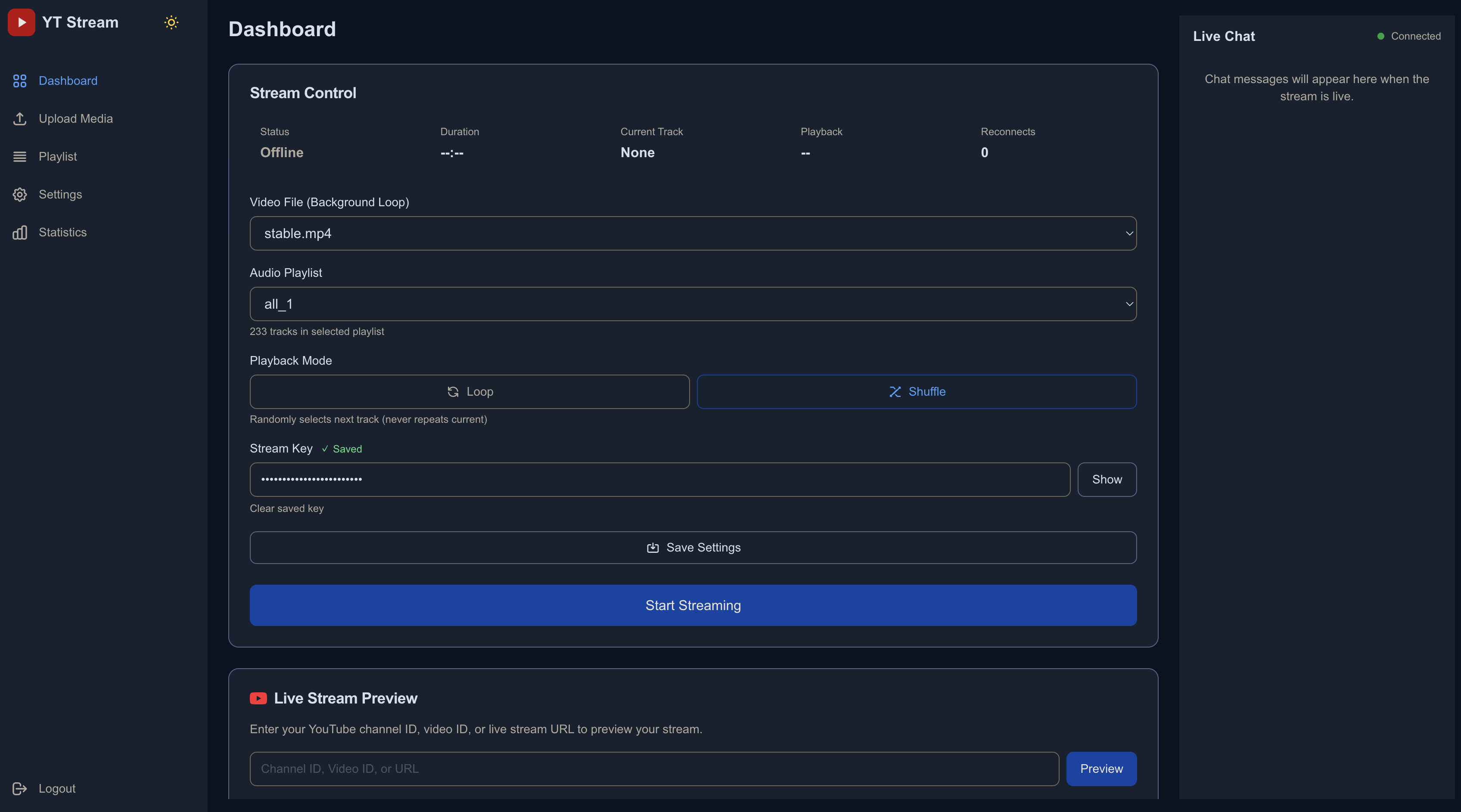Select Loop playback mode

click(x=469, y=391)
